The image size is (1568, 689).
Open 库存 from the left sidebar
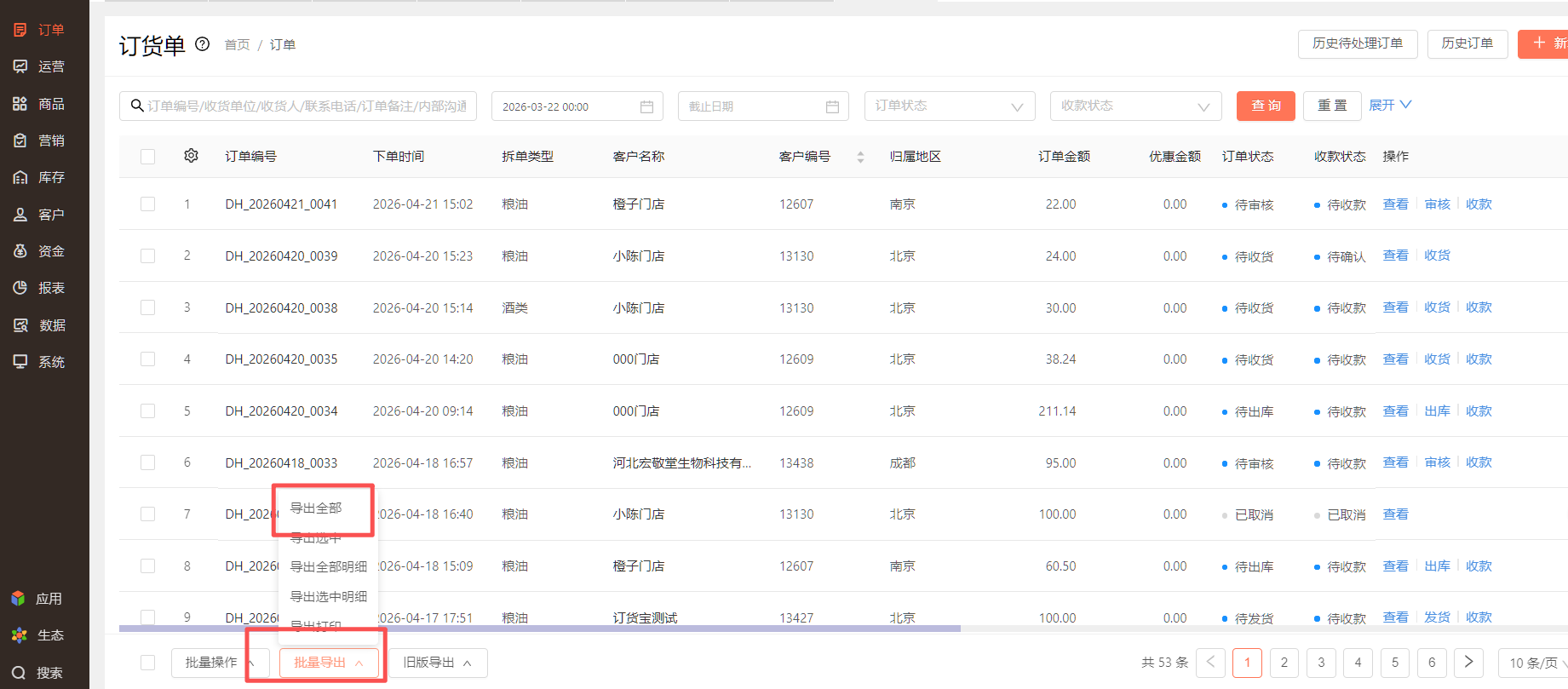click(39, 177)
